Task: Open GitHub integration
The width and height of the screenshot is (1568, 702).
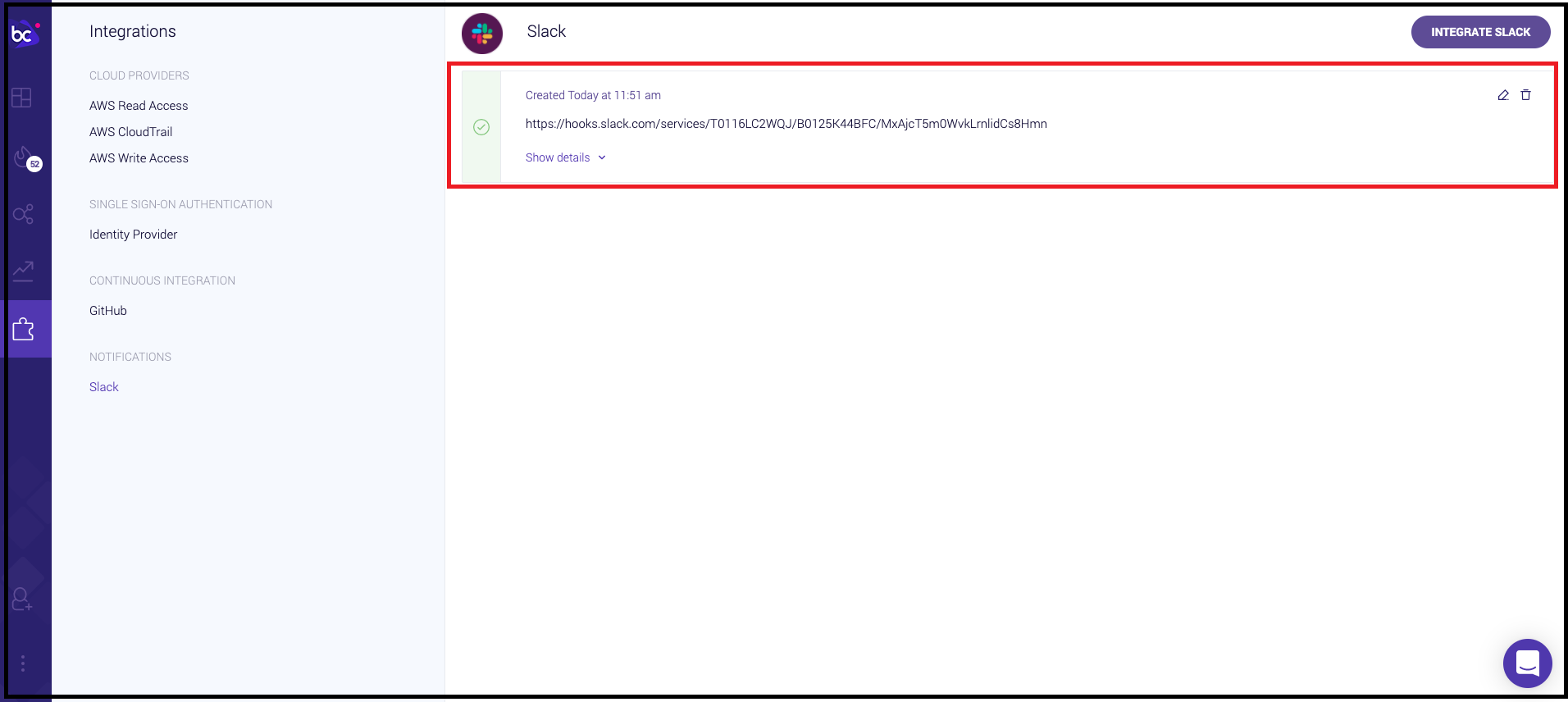Action: point(108,311)
